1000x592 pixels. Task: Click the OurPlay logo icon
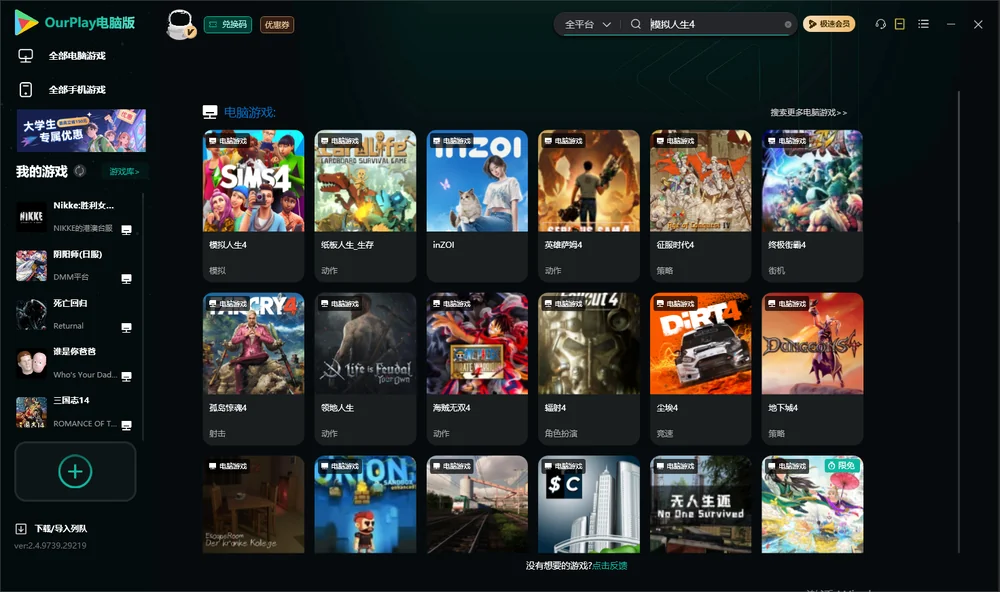tap(26, 22)
